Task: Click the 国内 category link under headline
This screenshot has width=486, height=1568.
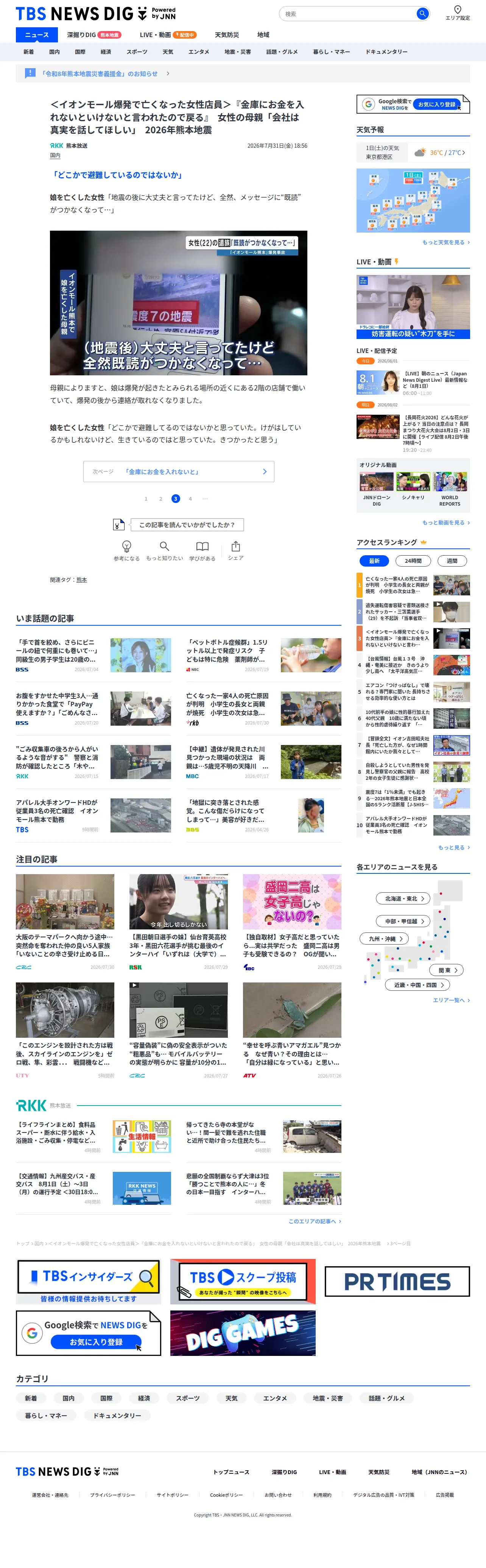Action: point(55,155)
